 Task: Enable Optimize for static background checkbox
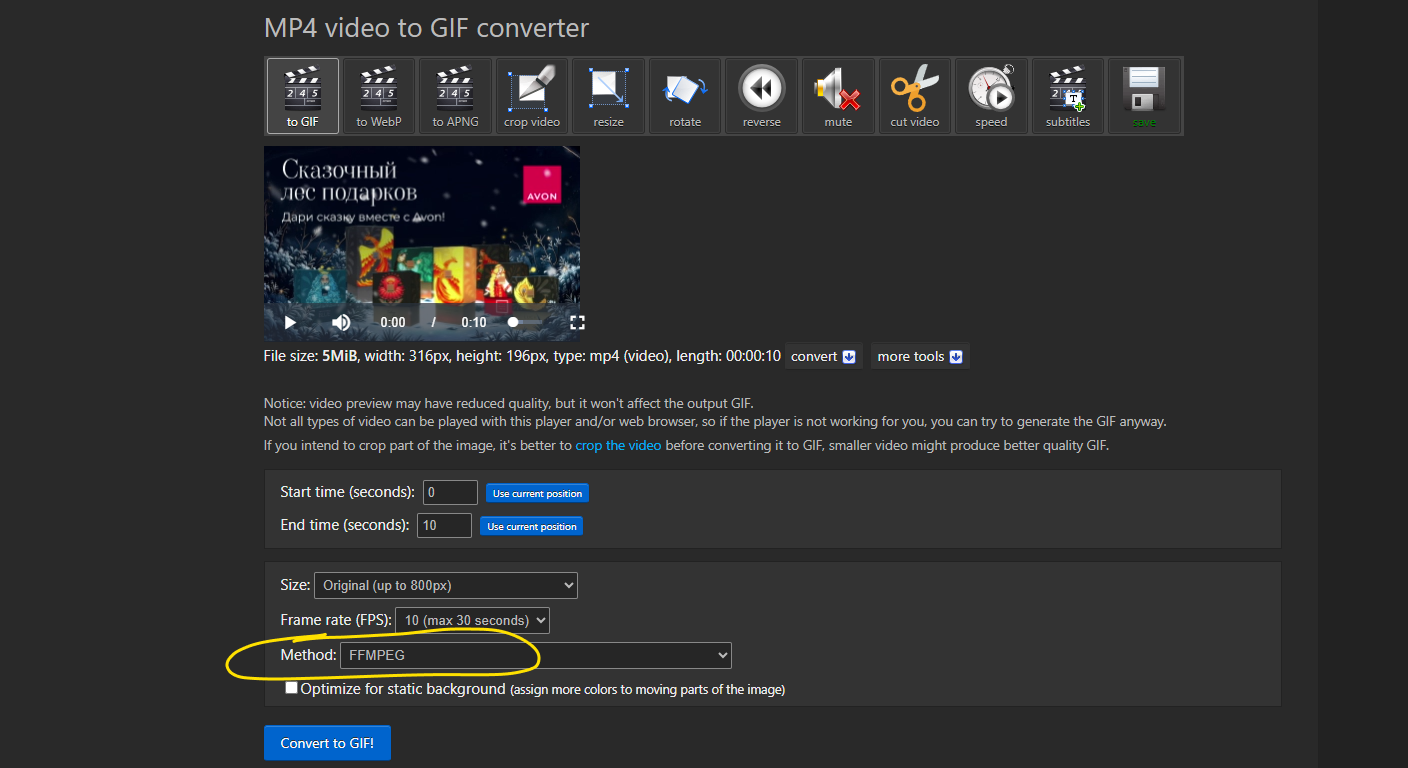point(291,688)
